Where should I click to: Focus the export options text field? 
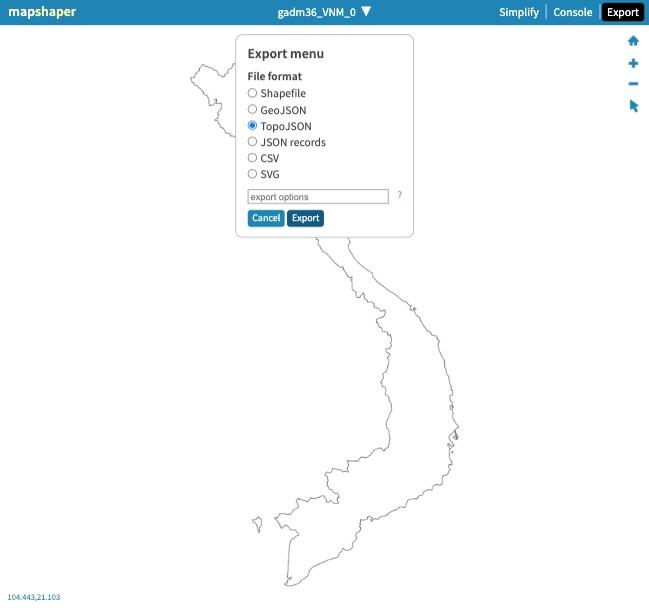318,197
